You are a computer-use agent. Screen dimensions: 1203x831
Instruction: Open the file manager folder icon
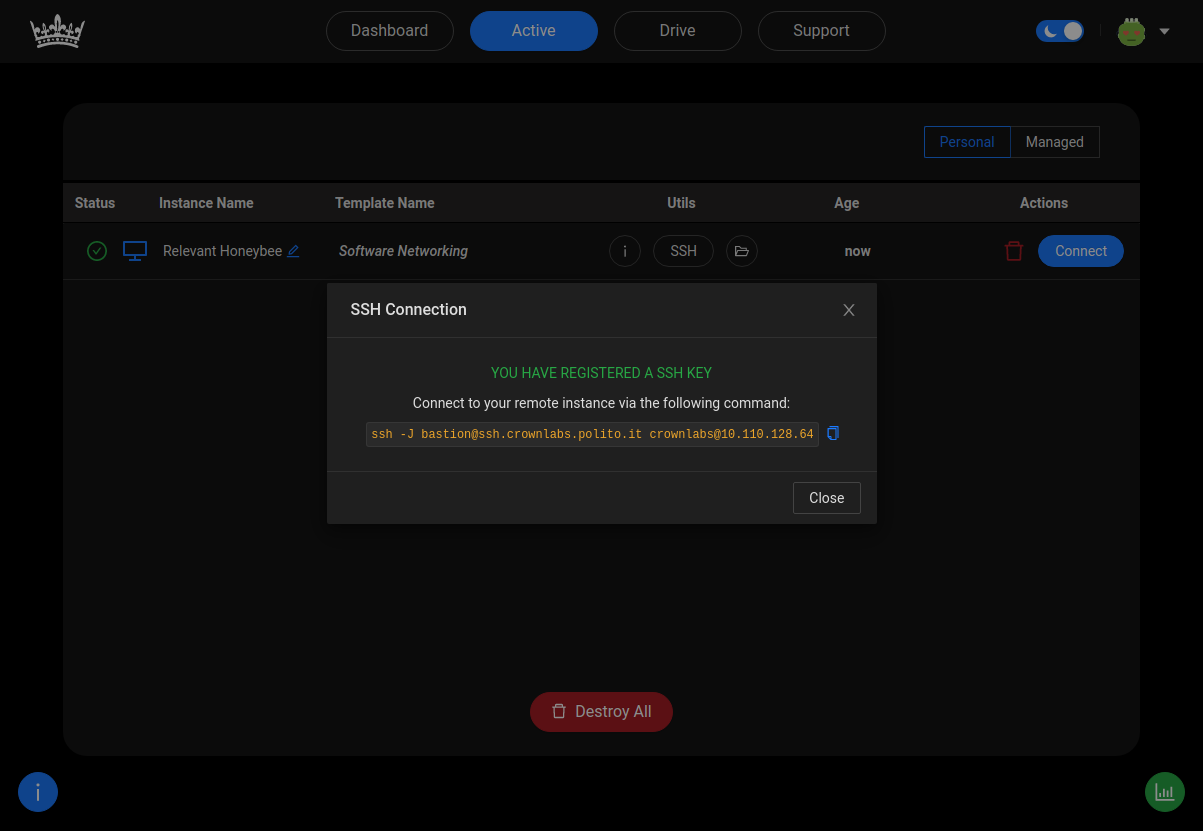coord(741,251)
